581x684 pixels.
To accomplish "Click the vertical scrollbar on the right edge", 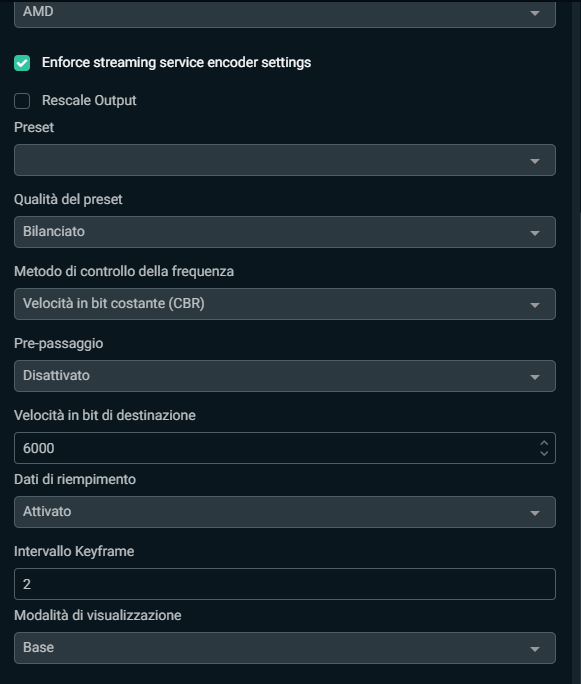I will pyautogui.click(x=576, y=342).
